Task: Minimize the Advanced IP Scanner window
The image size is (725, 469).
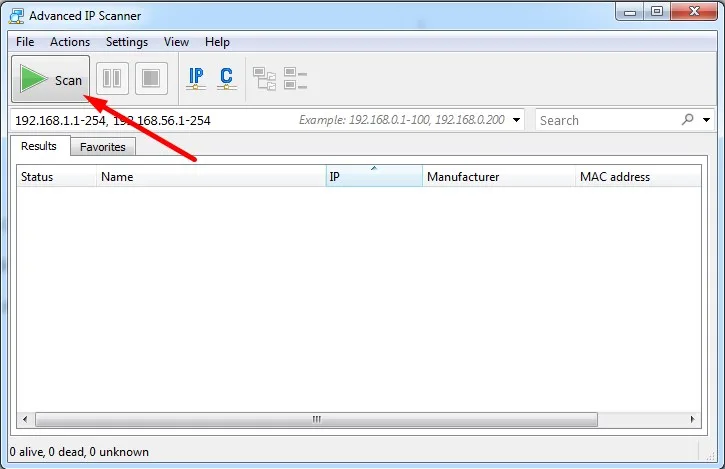Action: [x=630, y=12]
